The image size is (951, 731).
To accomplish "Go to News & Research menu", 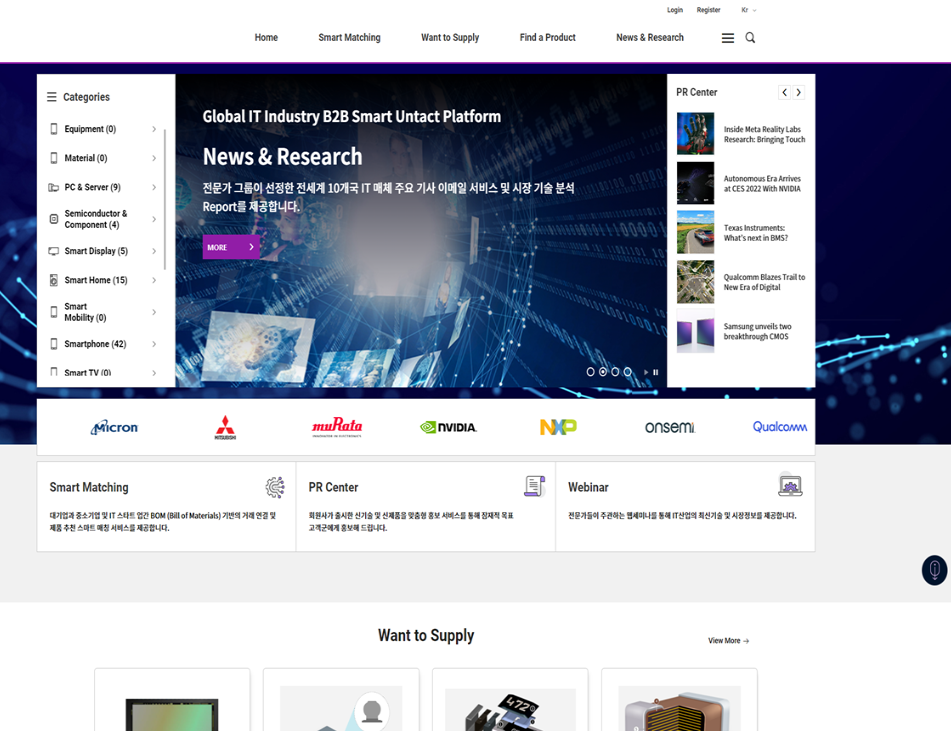I will coord(649,38).
